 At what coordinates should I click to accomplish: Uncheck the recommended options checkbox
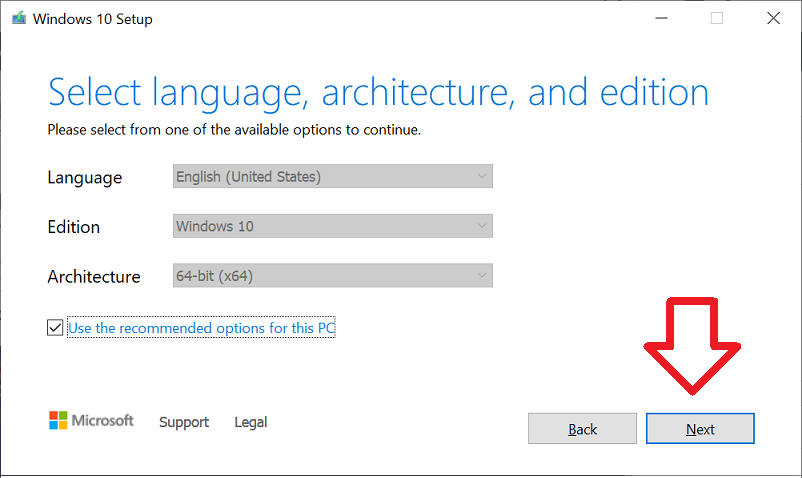coord(55,328)
